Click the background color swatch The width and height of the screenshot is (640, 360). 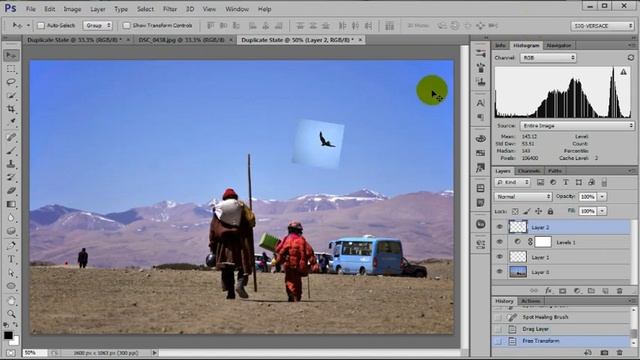[x=16, y=341]
